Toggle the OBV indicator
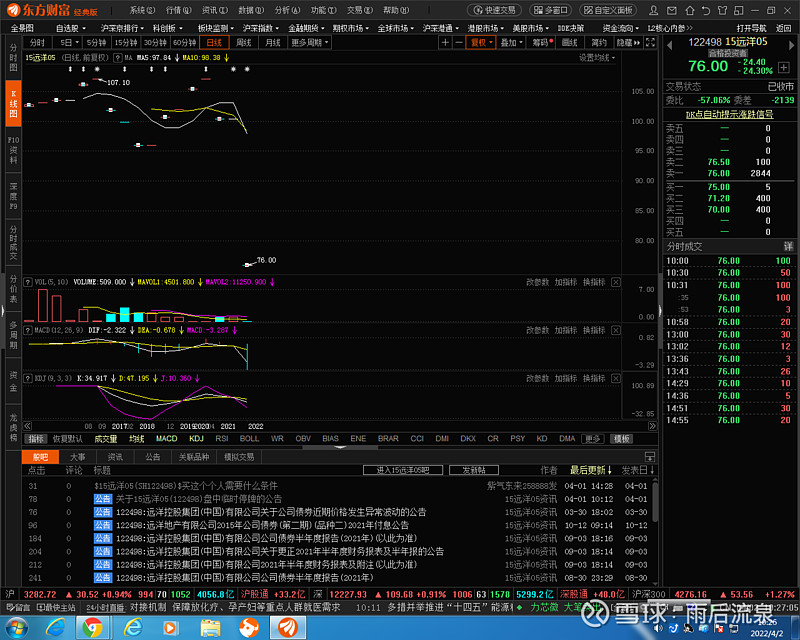 pyautogui.click(x=303, y=439)
